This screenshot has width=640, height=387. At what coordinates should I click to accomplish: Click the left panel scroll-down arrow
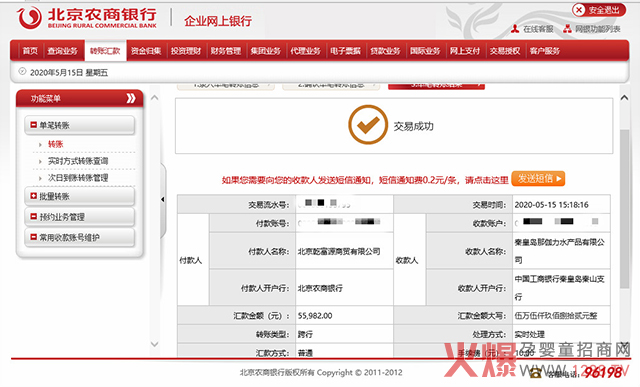155,344
